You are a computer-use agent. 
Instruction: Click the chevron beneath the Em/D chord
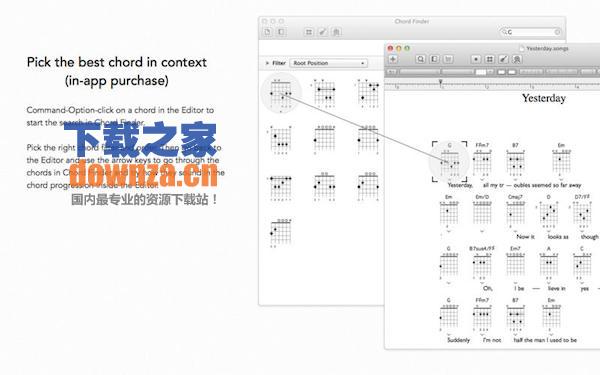pyautogui.click(x=482, y=232)
